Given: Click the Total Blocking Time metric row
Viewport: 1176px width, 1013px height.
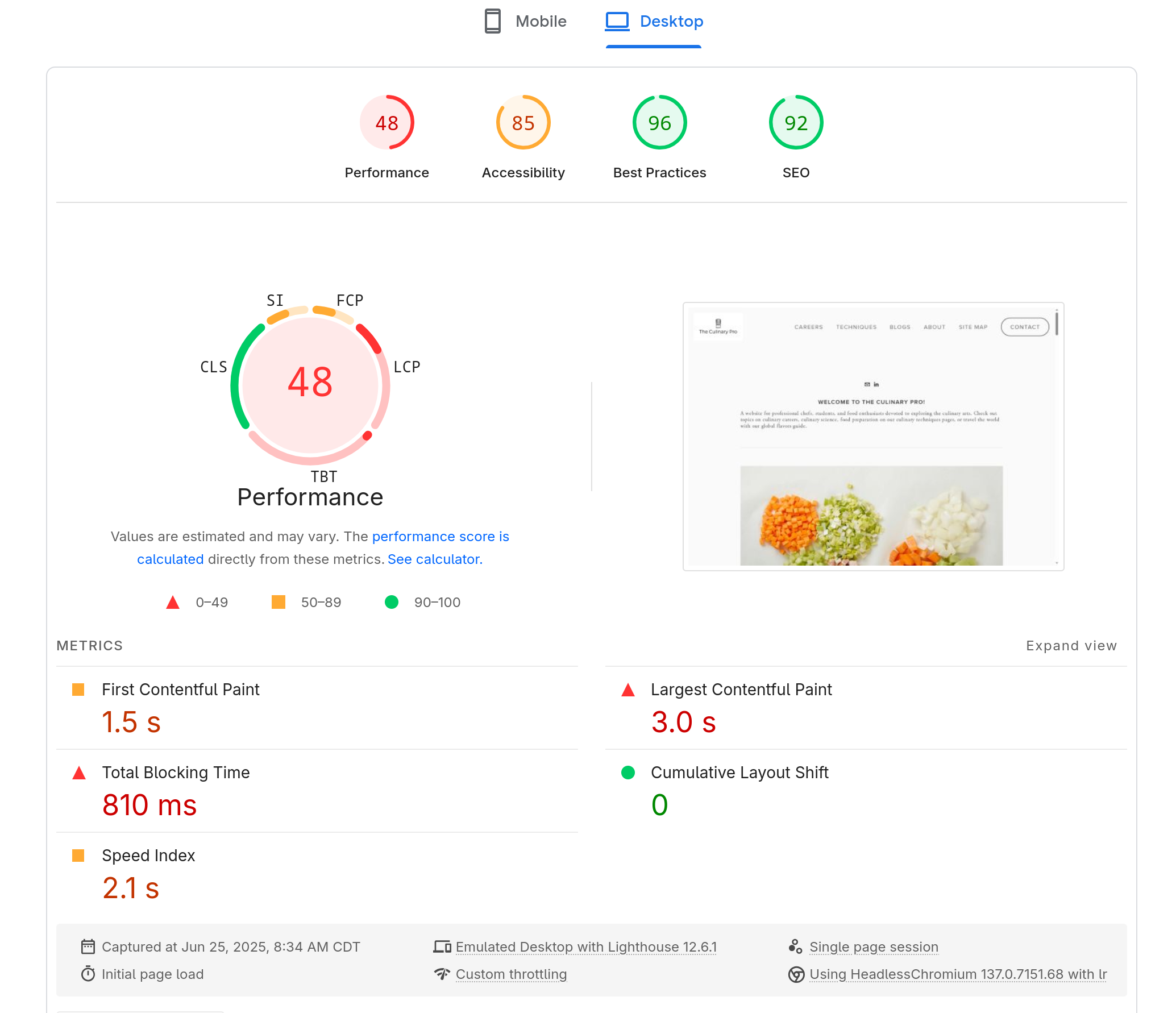Looking at the screenshot, I should tap(176, 773).
